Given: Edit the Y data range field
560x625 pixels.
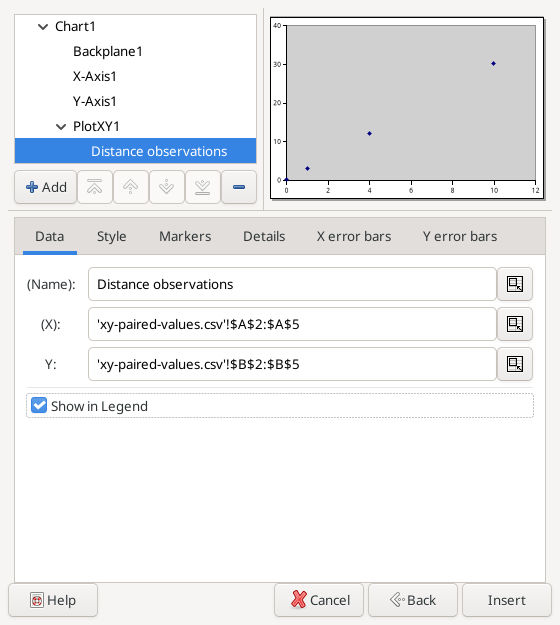Looking at the screenshot, I should (x=292, y=364).
